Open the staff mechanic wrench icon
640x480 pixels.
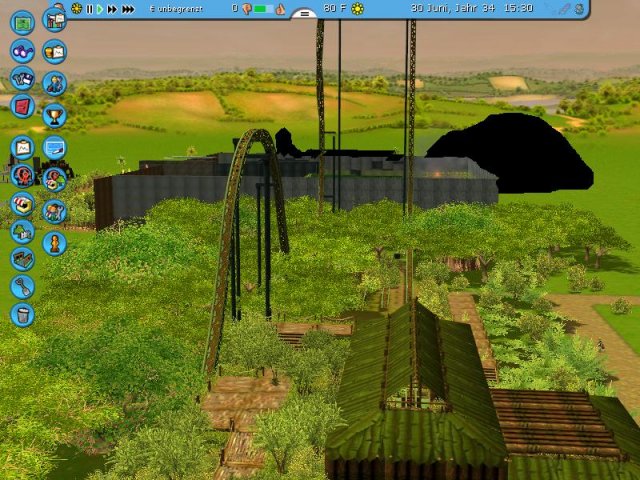pyautogui.click(x=55, y=212)
